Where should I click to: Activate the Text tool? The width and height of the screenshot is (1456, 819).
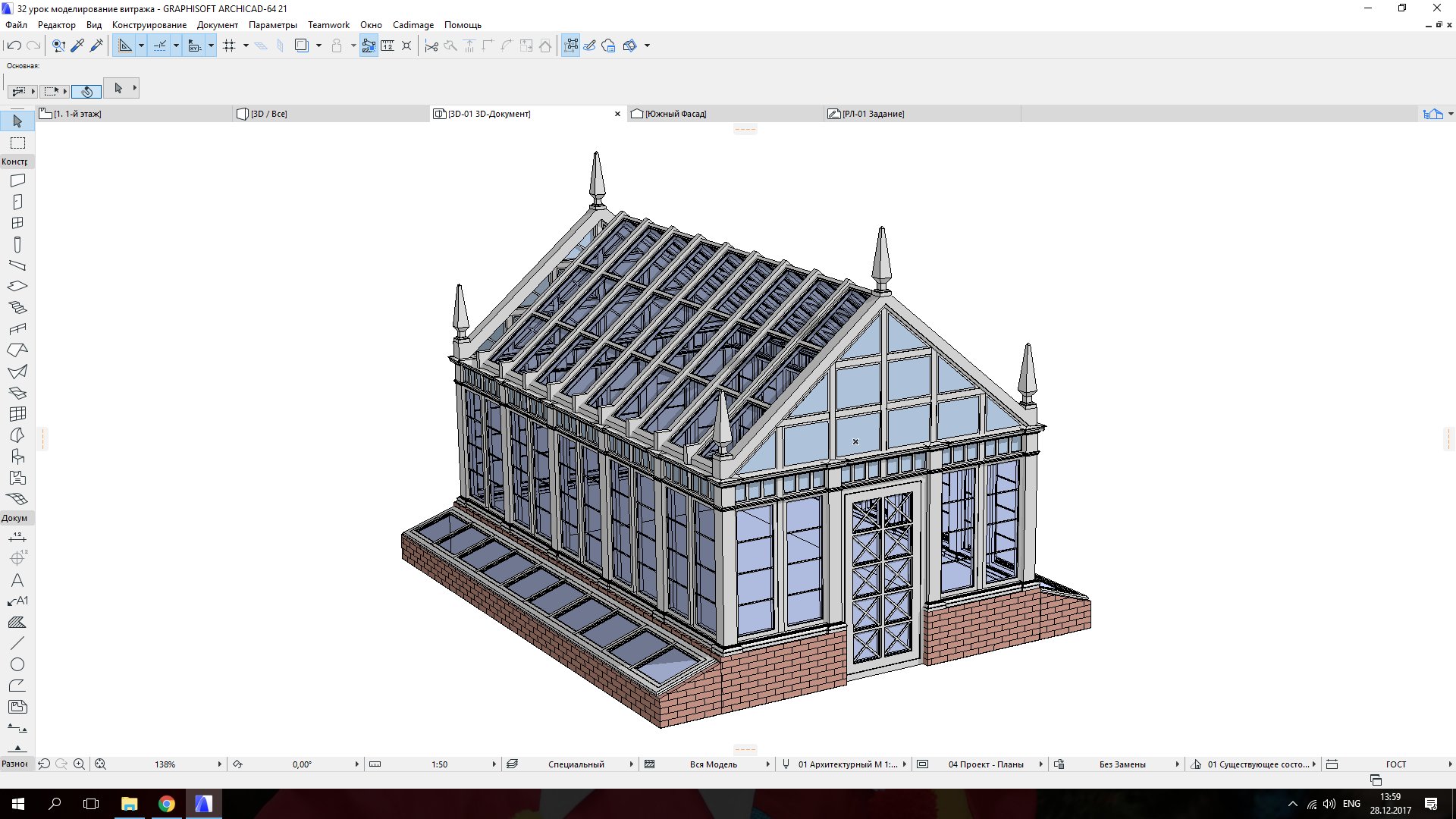pos(17,581)
